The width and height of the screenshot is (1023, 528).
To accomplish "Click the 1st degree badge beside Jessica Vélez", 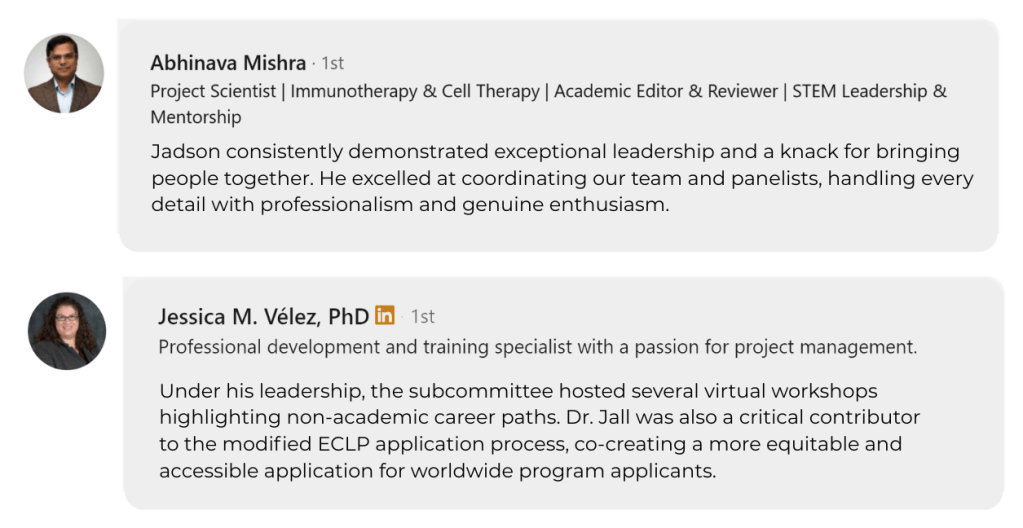I will (423, 317).
